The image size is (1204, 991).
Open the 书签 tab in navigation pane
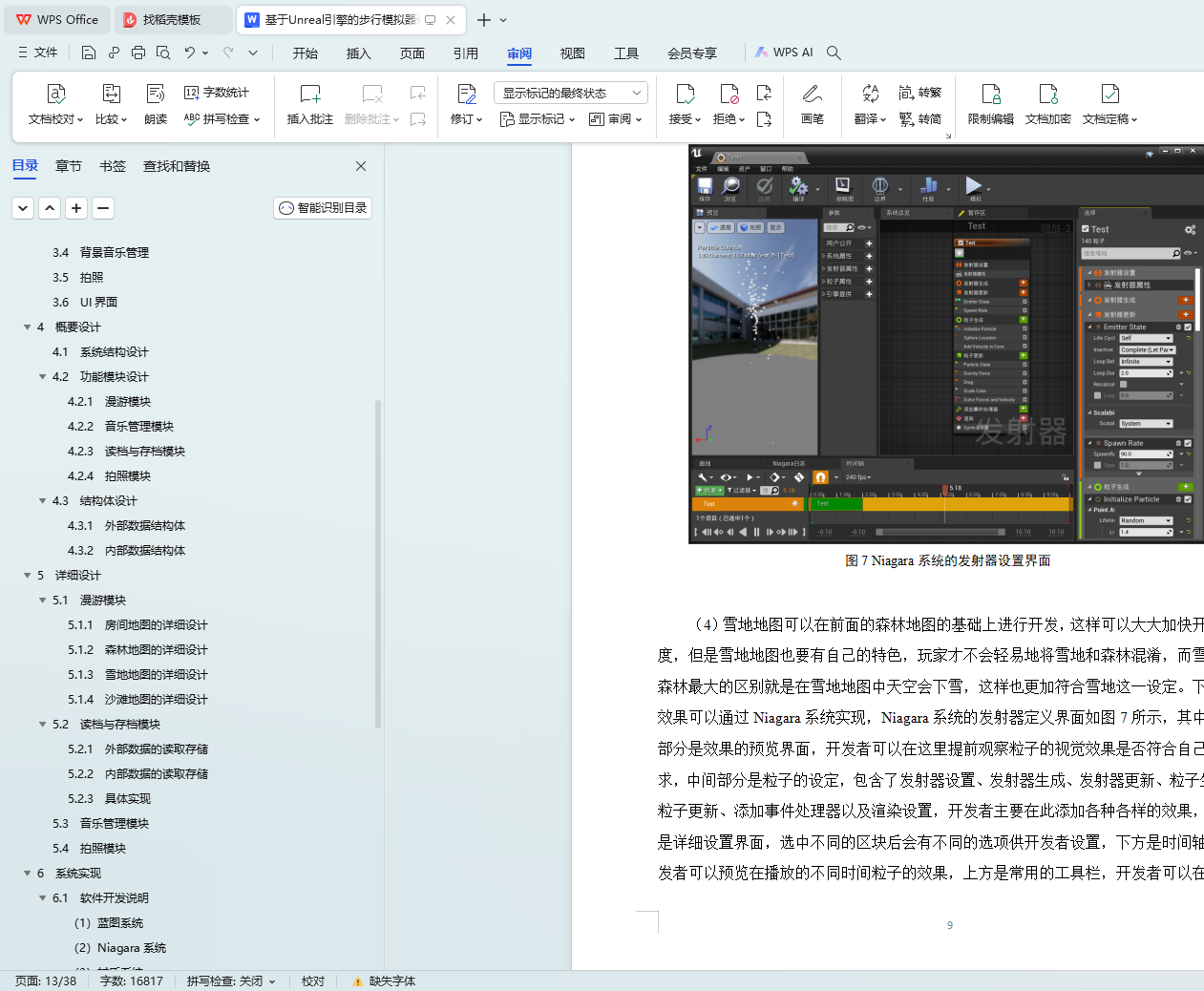pos(113,166)
